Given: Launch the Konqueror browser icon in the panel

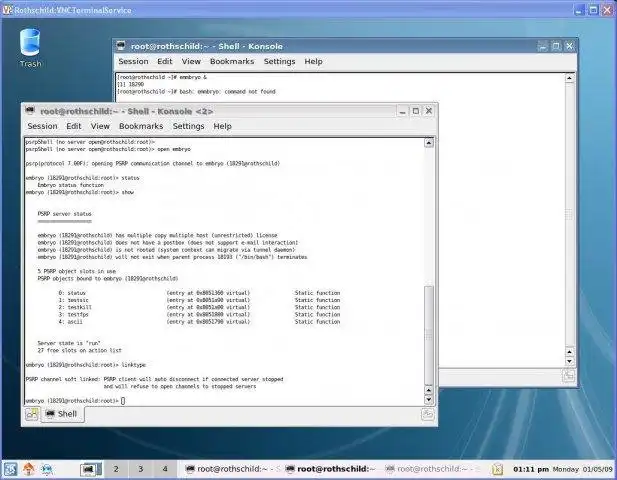Looking at the screenshot, I should 47,469.
